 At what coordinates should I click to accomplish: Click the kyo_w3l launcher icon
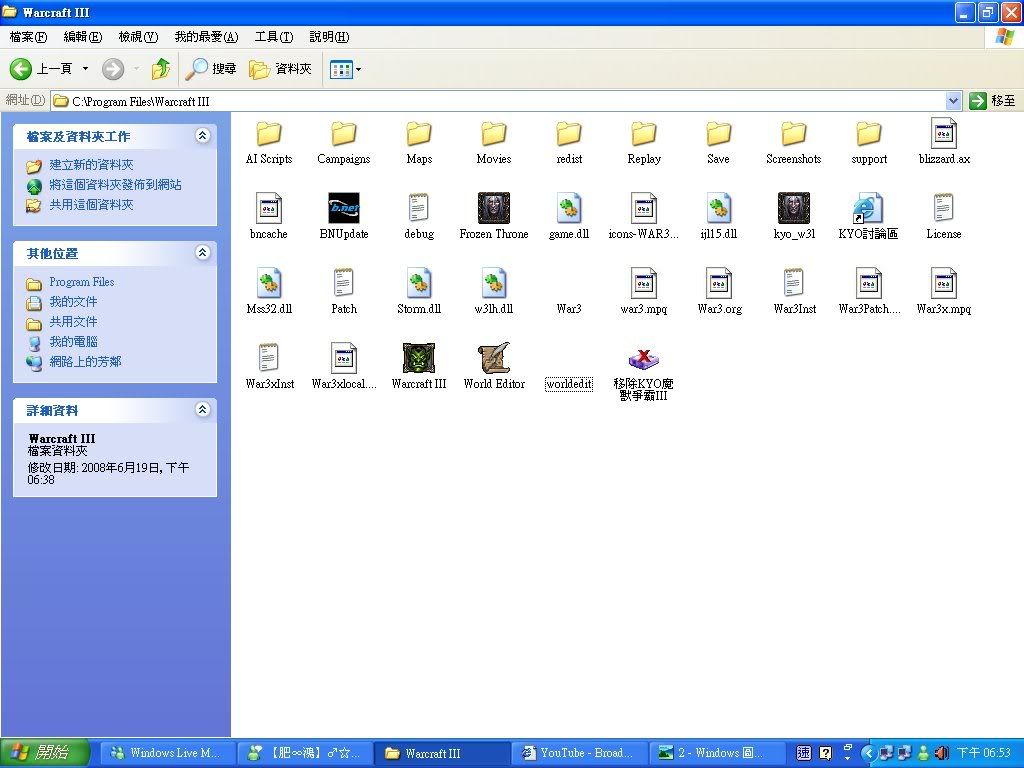(793, 208)
